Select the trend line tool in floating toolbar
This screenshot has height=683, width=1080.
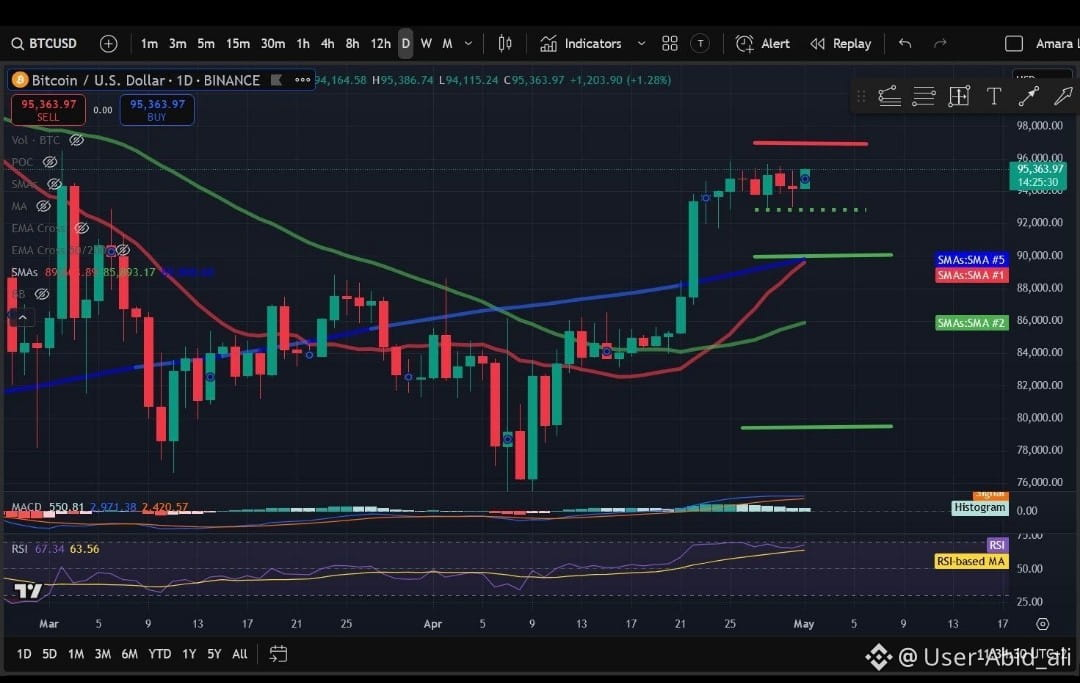1028,96
